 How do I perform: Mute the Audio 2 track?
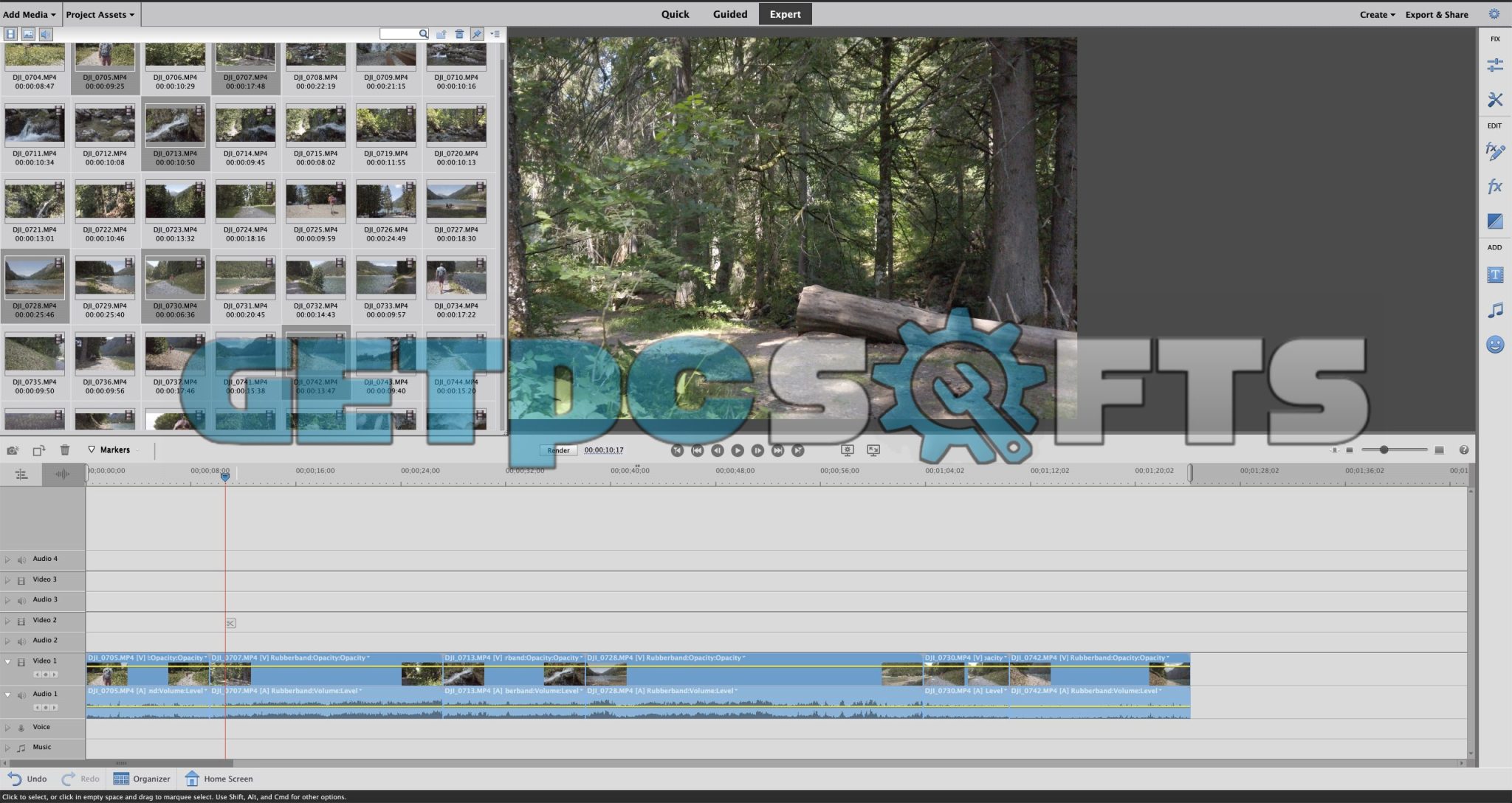tap(21, 641)
